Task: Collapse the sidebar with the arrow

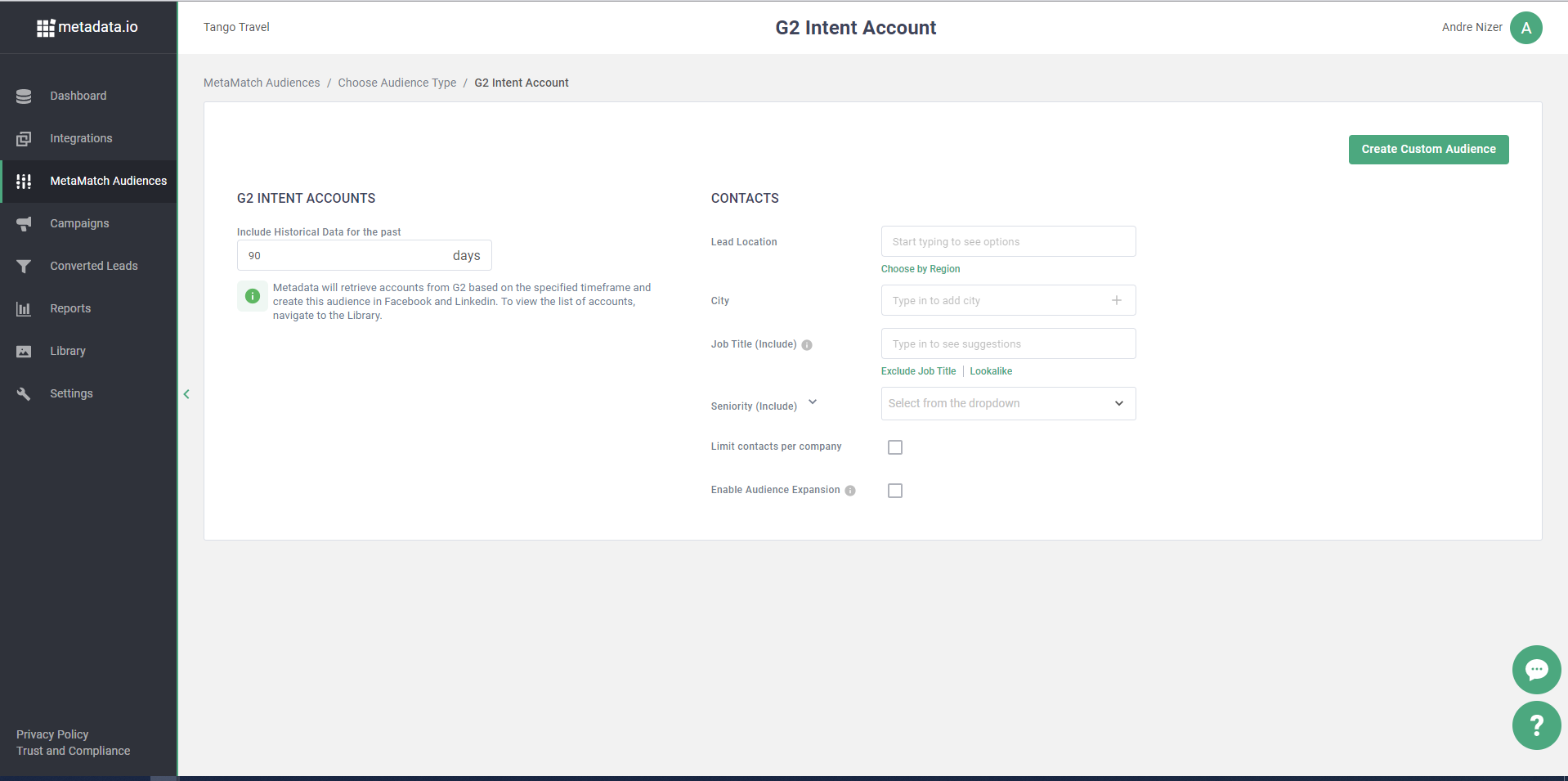Action: 186,394
